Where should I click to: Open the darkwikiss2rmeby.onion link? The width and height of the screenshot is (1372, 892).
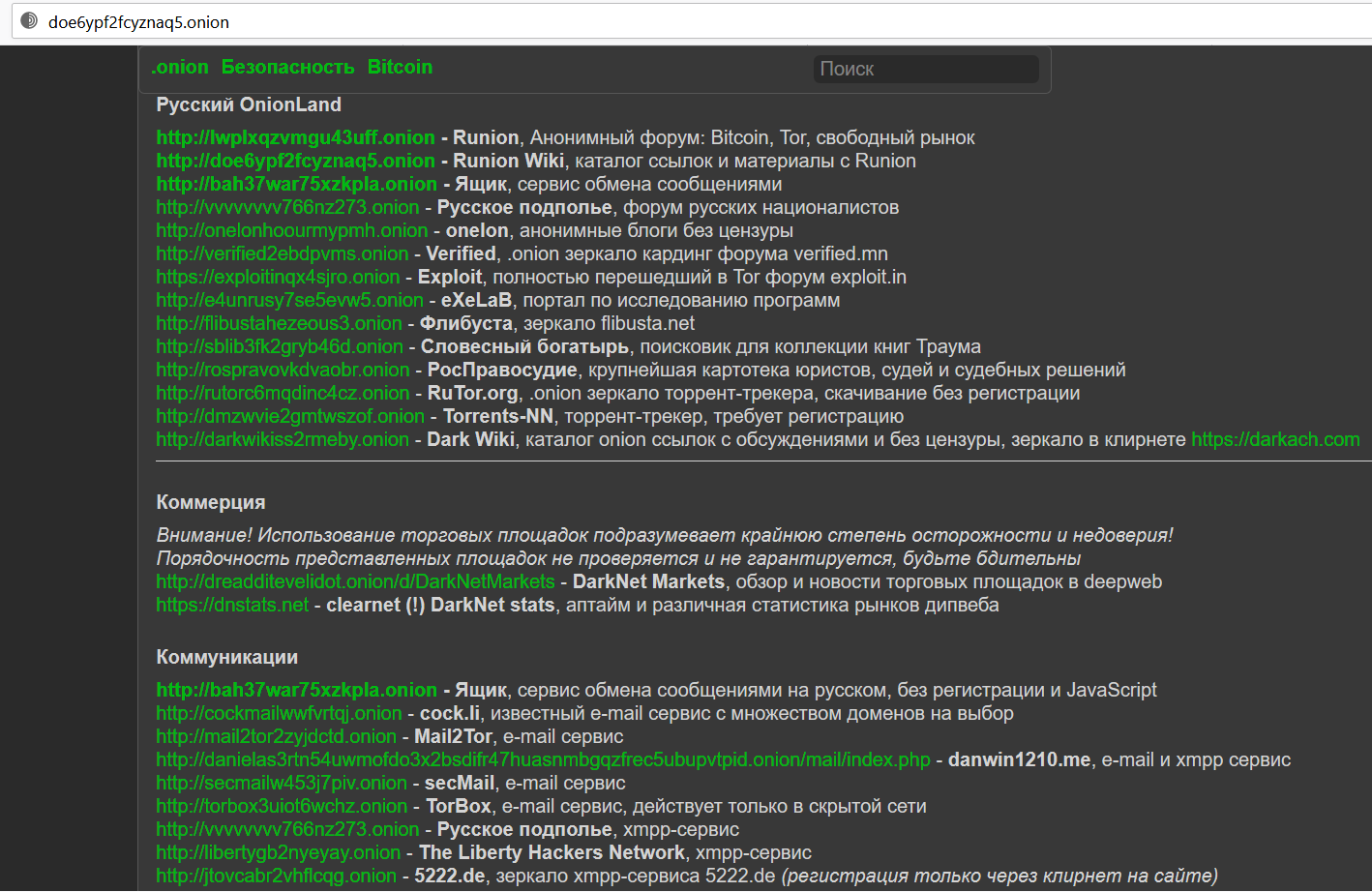tap(283, 439)
